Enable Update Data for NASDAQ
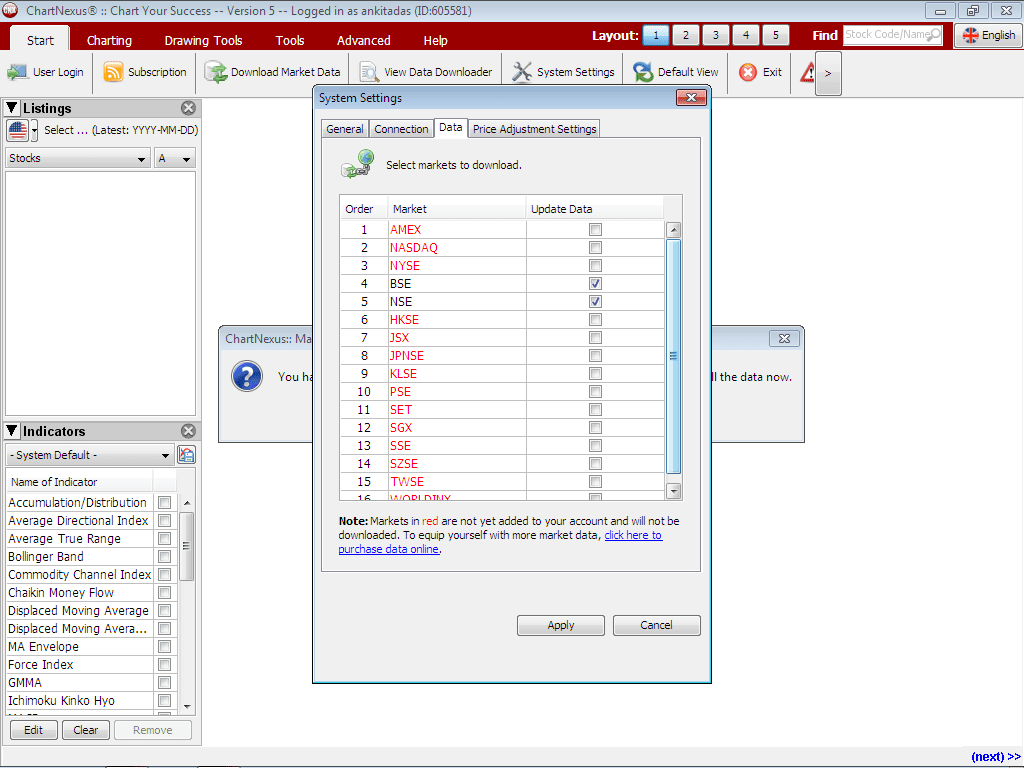Screen dimensions: 1024x768 [595, 248]
